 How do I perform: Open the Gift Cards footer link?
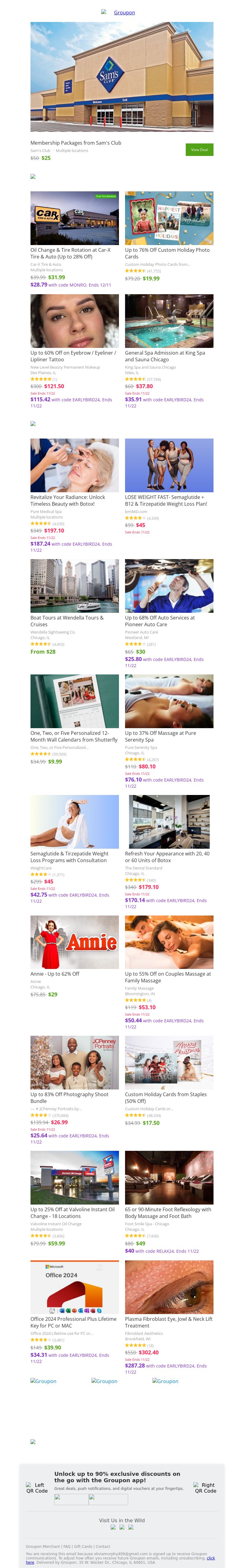[83, 1546]
